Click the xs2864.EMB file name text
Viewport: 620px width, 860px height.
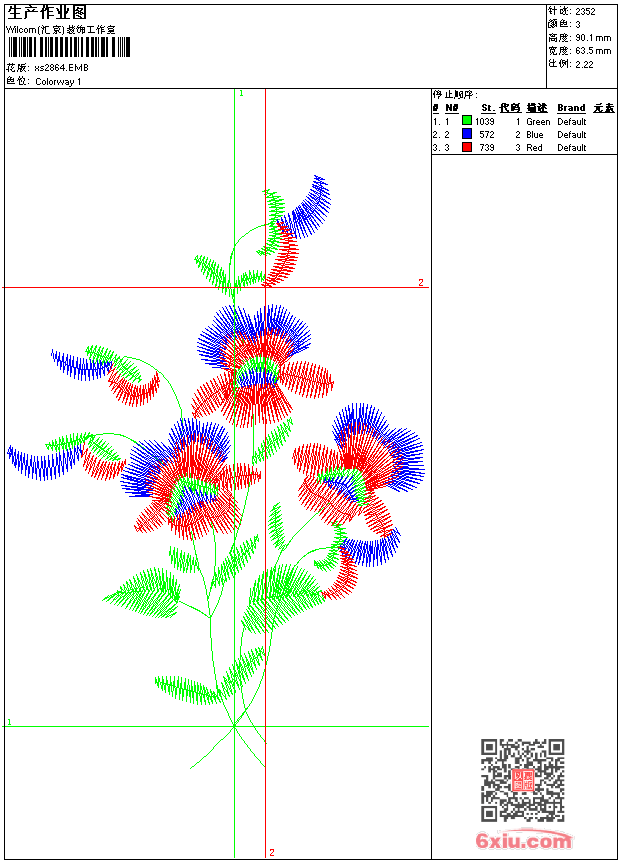point(61,68)
